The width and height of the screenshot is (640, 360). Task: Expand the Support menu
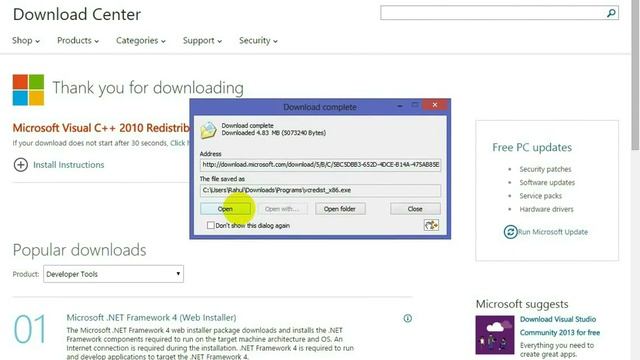pos(202,40)
